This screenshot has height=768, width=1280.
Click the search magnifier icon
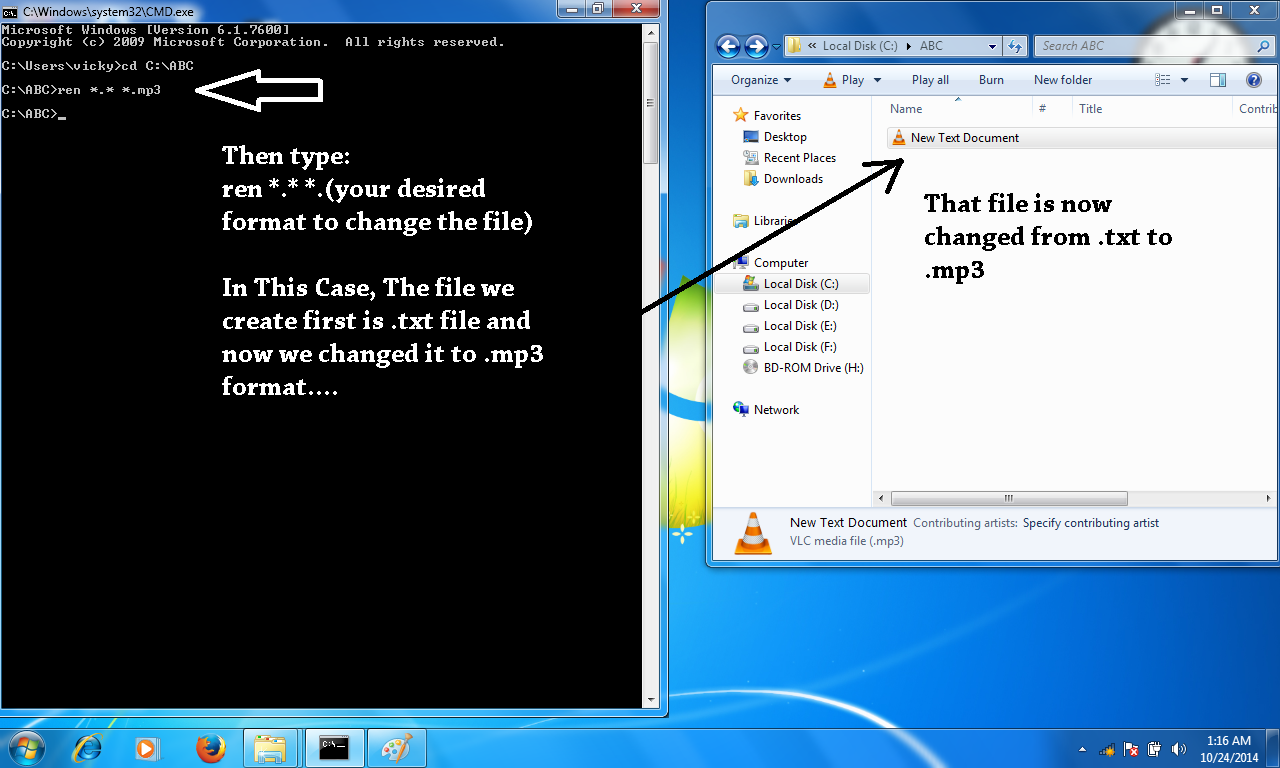[1263, 46]
